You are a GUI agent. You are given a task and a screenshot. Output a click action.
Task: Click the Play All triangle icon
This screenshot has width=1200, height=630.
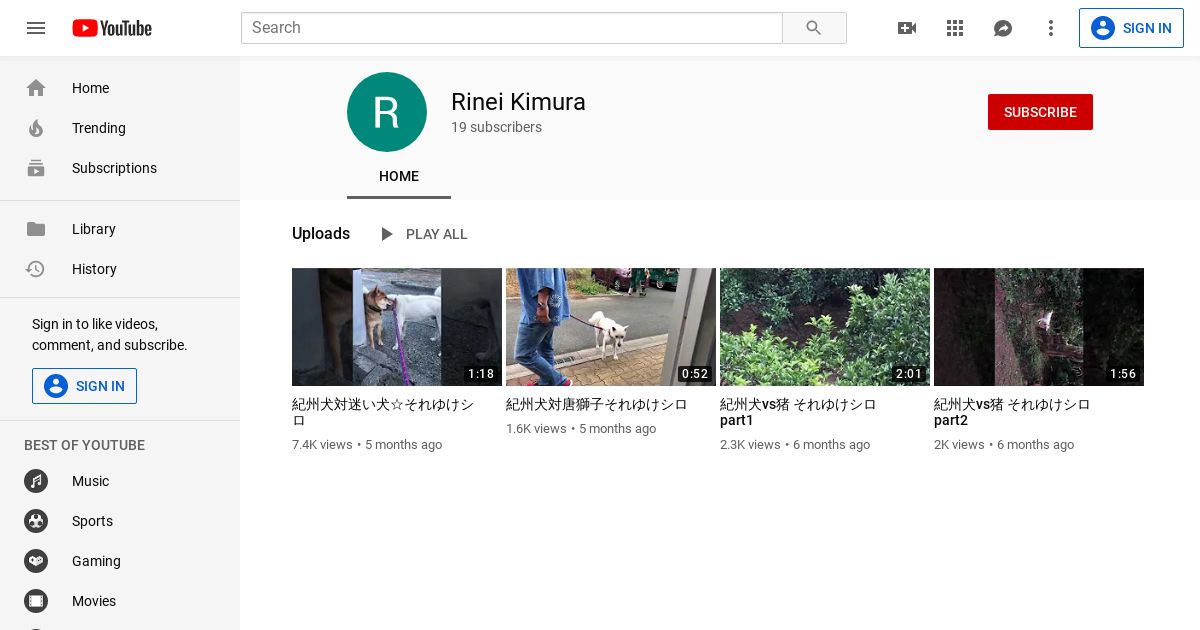tap(387, 234)
